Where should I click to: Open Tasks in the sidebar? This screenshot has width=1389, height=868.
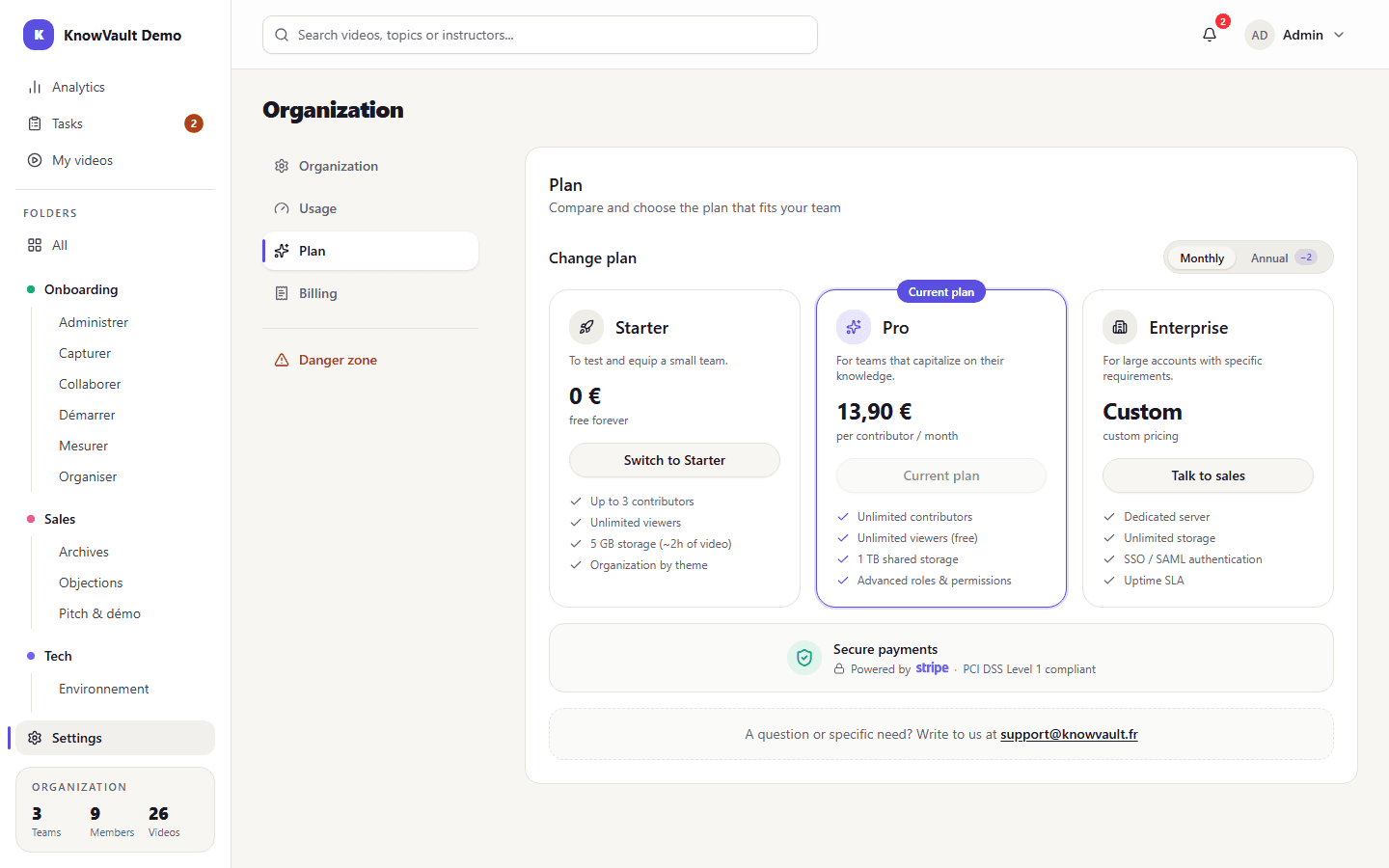[x=116, y=123]
